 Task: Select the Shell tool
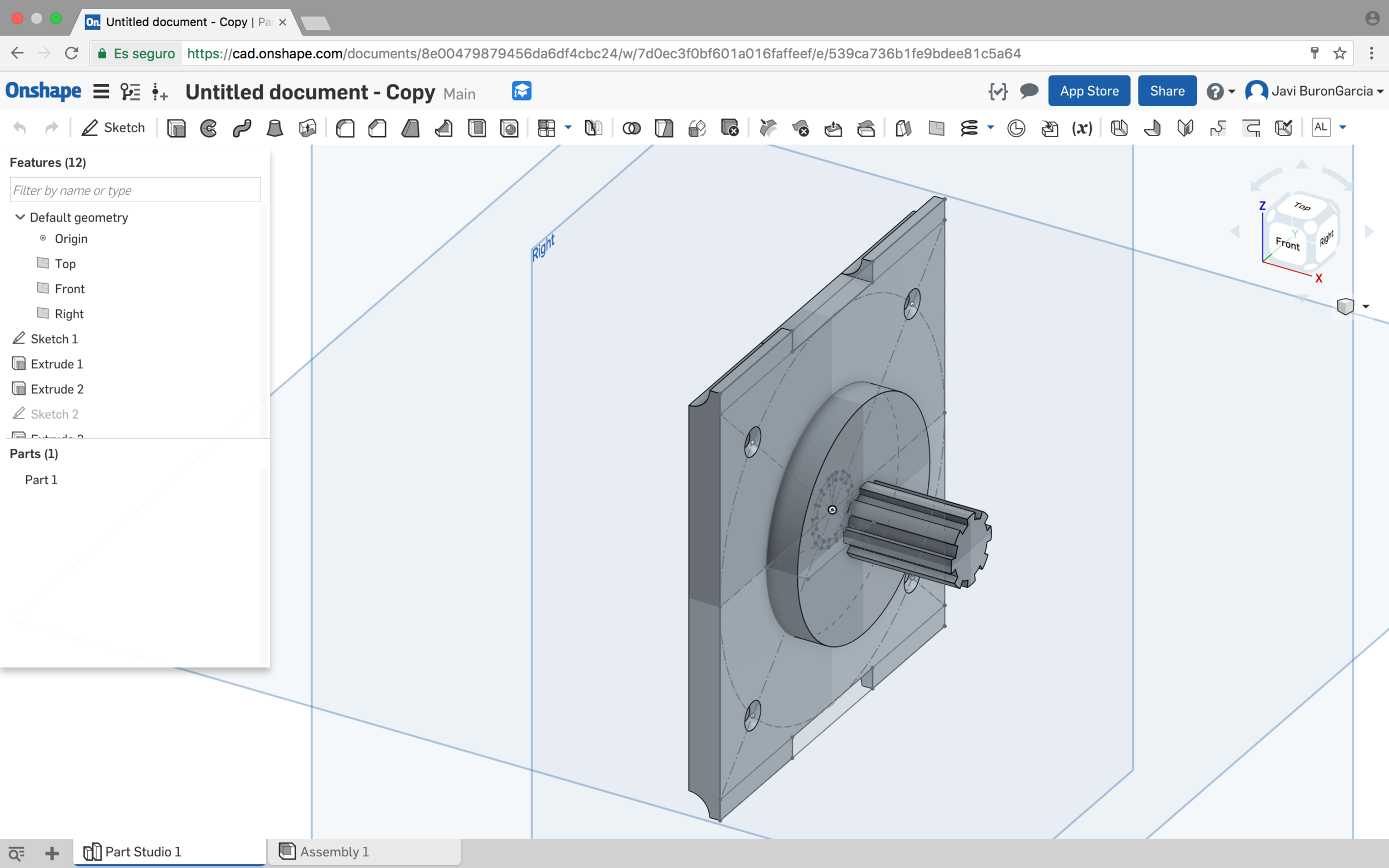(x=477, y=127)
